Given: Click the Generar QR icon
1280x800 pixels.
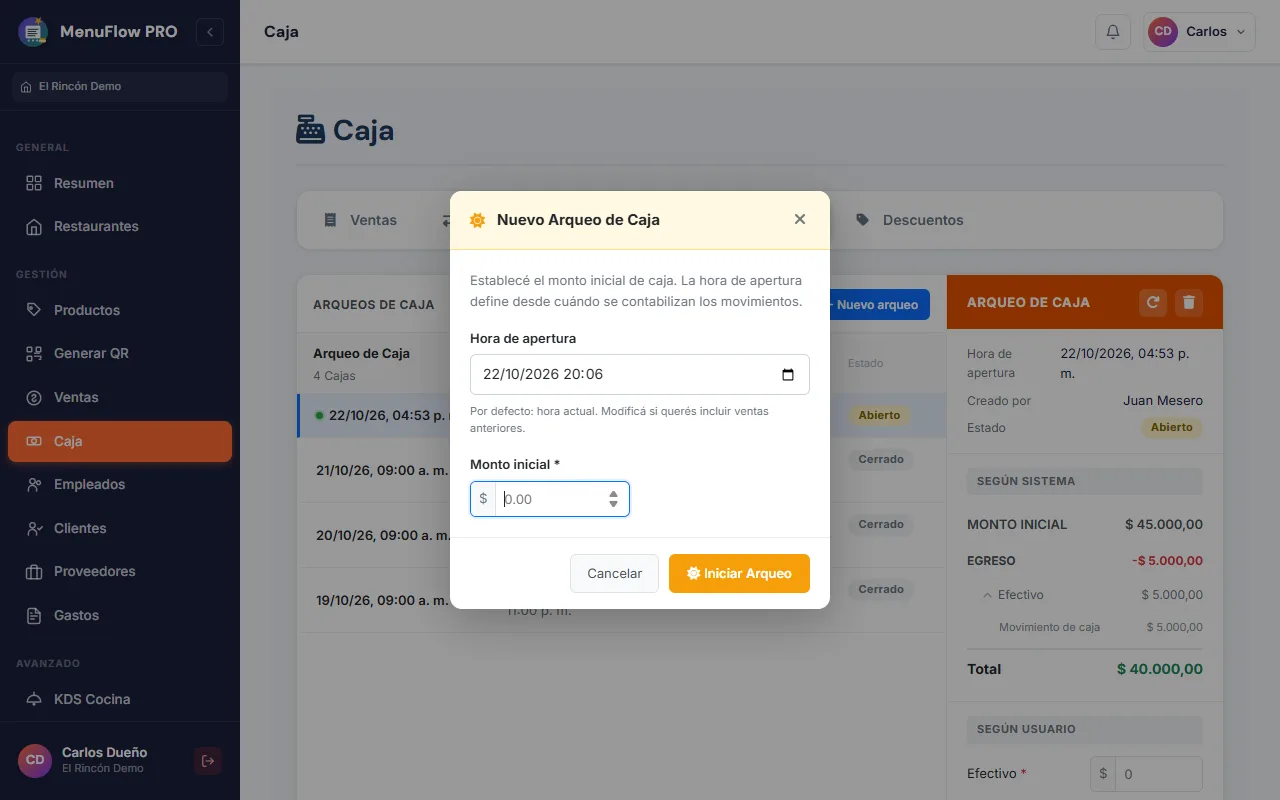Looking at the screenshot, I should 34,354.
